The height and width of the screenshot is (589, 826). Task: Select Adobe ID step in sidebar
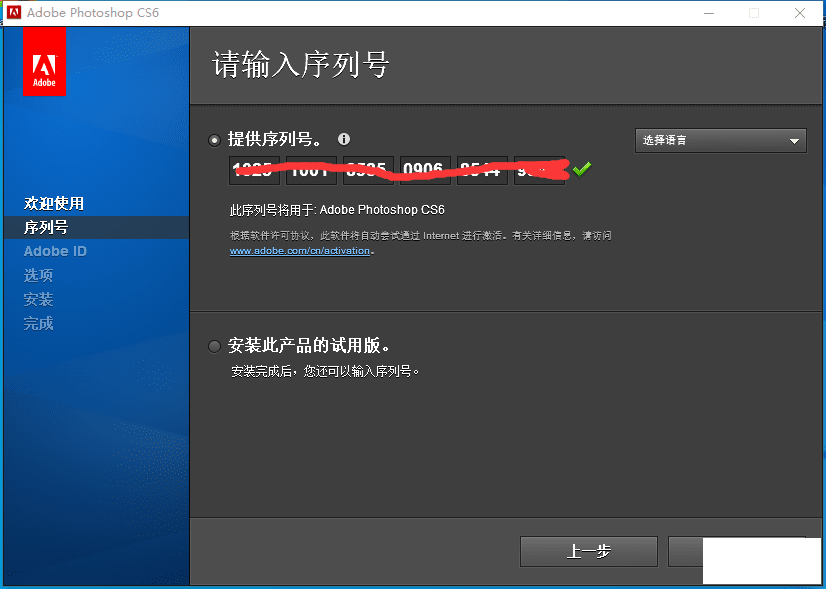(x=55, y=251)
